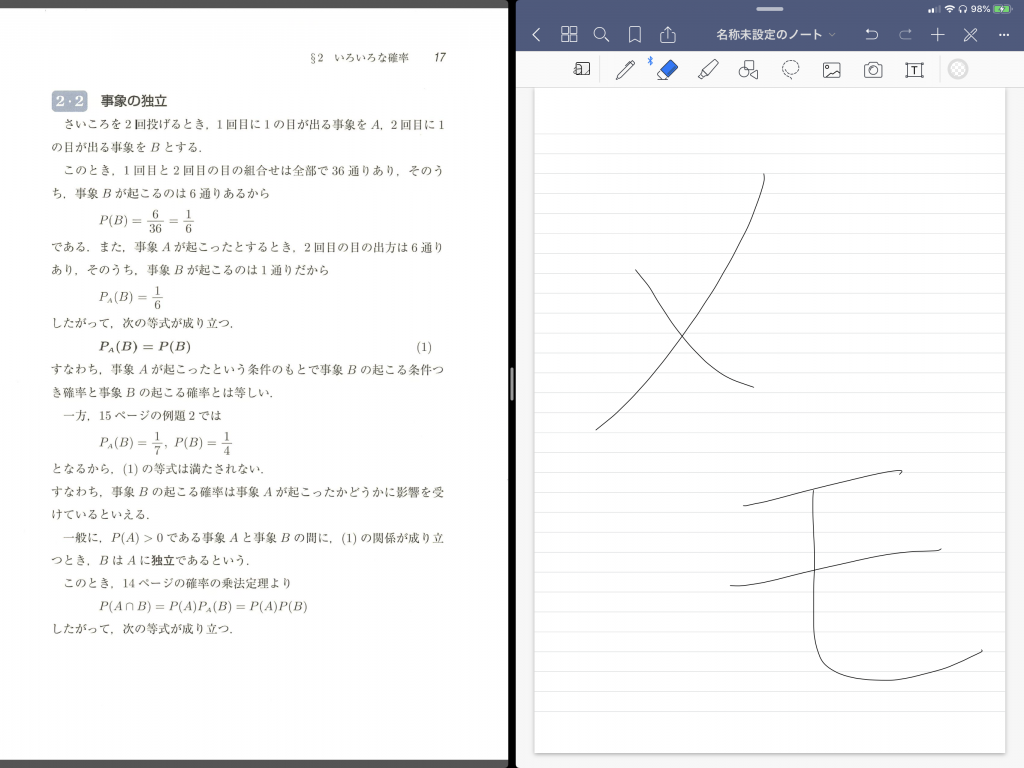Open the page thumbnails grid view
This screenshot has width=1024, height=768.
tap(569, 35)
